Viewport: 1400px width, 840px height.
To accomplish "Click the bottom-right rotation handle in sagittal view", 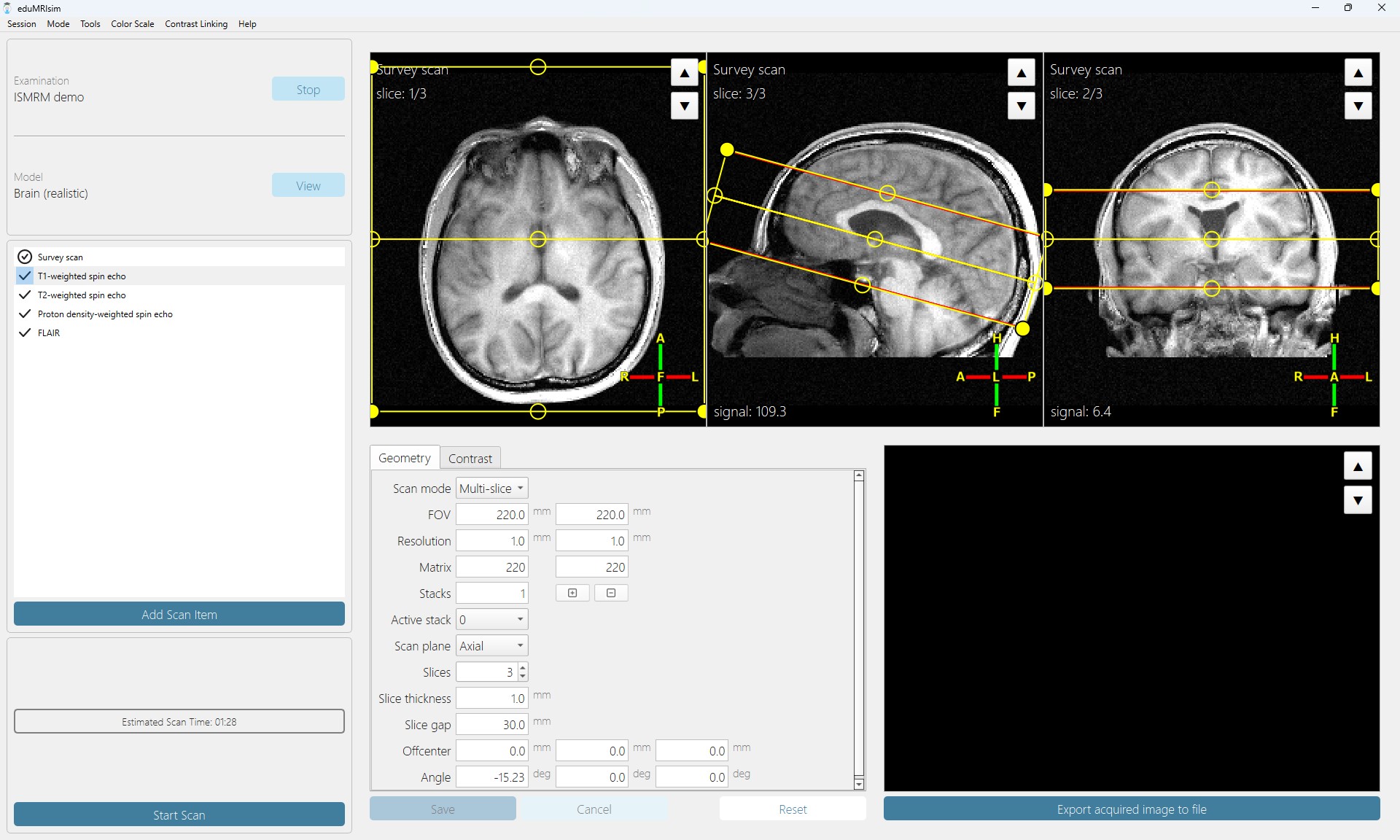I will coord(1022,329).
